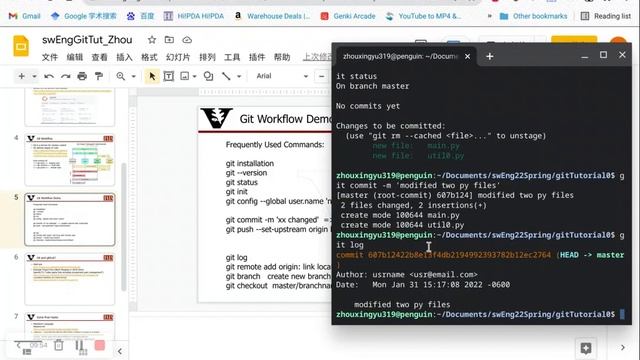Click the filmstrip vertical scrollbar
The width and height of the screenshot is (640, 360).
[x=124, y=227]
